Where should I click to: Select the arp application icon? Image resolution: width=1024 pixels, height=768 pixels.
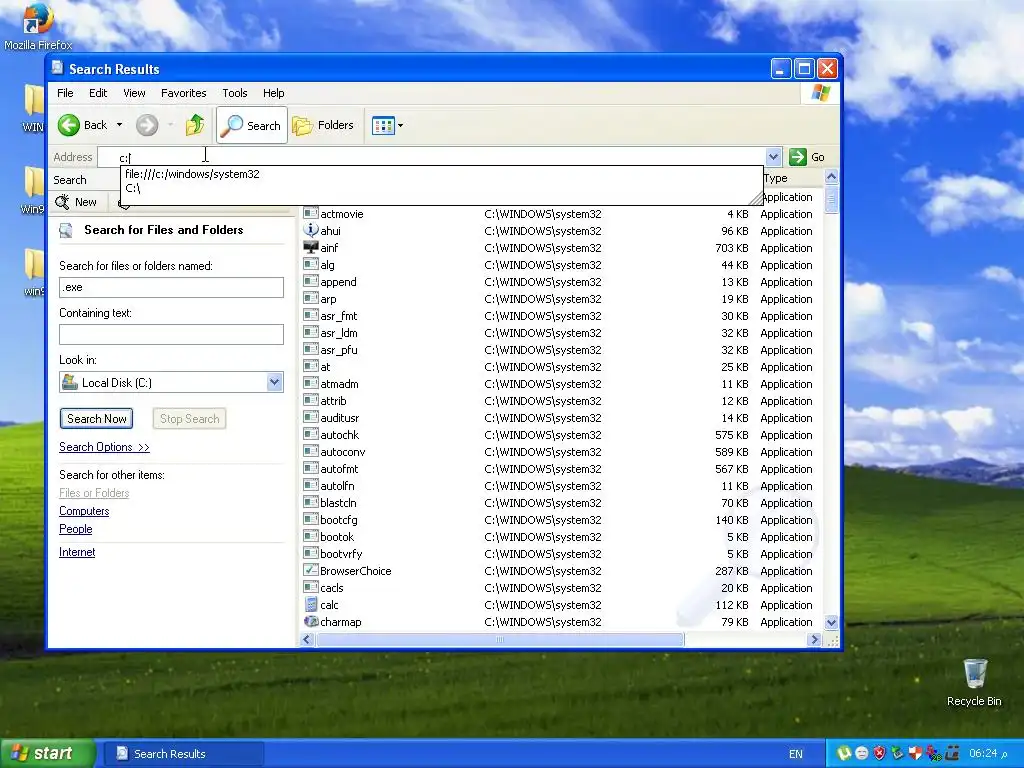[x=311, y=298]
